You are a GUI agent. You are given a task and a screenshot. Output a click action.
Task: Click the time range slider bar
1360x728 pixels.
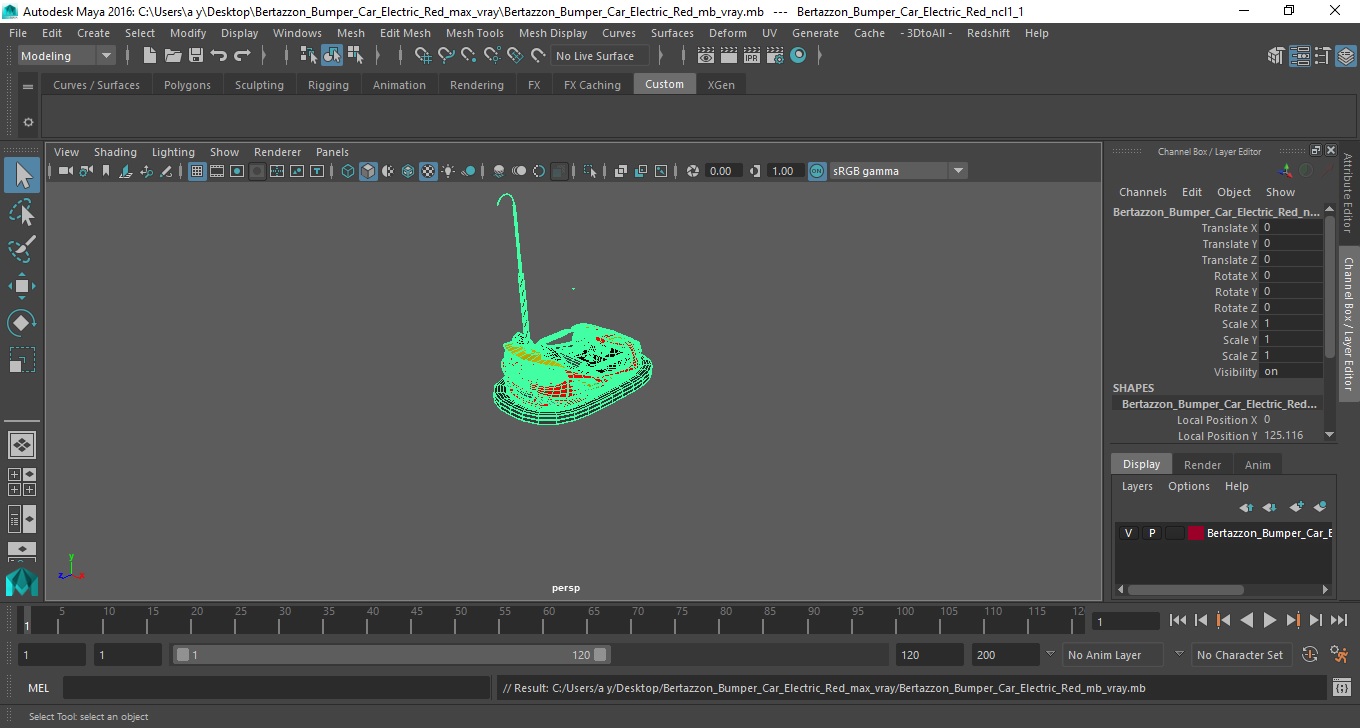(x=391, y=655)
